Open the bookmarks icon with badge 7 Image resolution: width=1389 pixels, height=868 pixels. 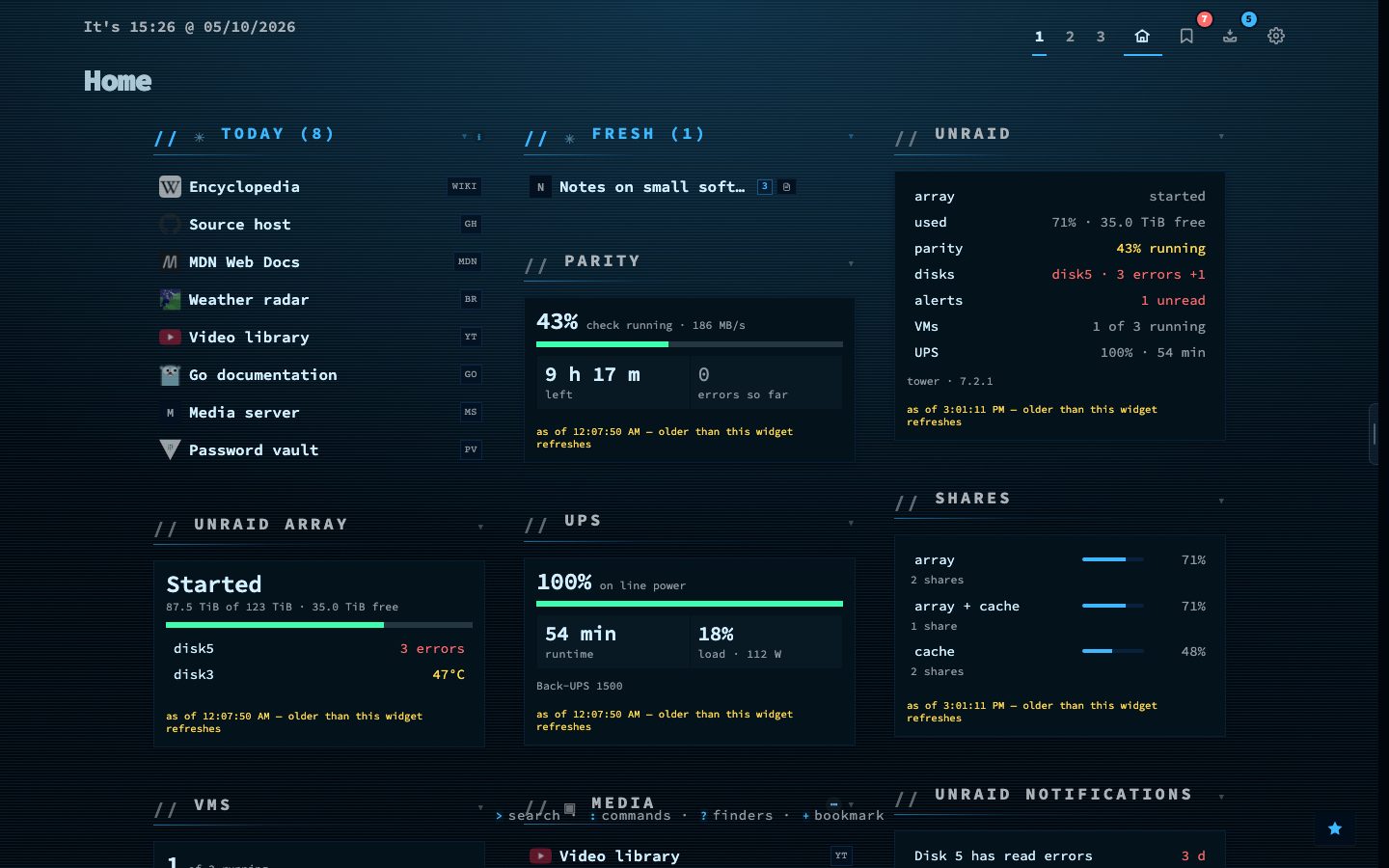click(x=1186, y=36)
